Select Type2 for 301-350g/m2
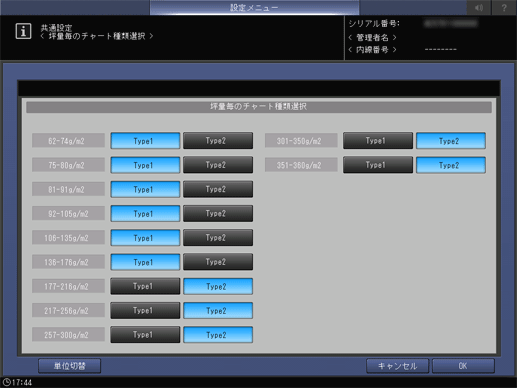The height and width of the screenshot is (388, 517). (451, 141)
